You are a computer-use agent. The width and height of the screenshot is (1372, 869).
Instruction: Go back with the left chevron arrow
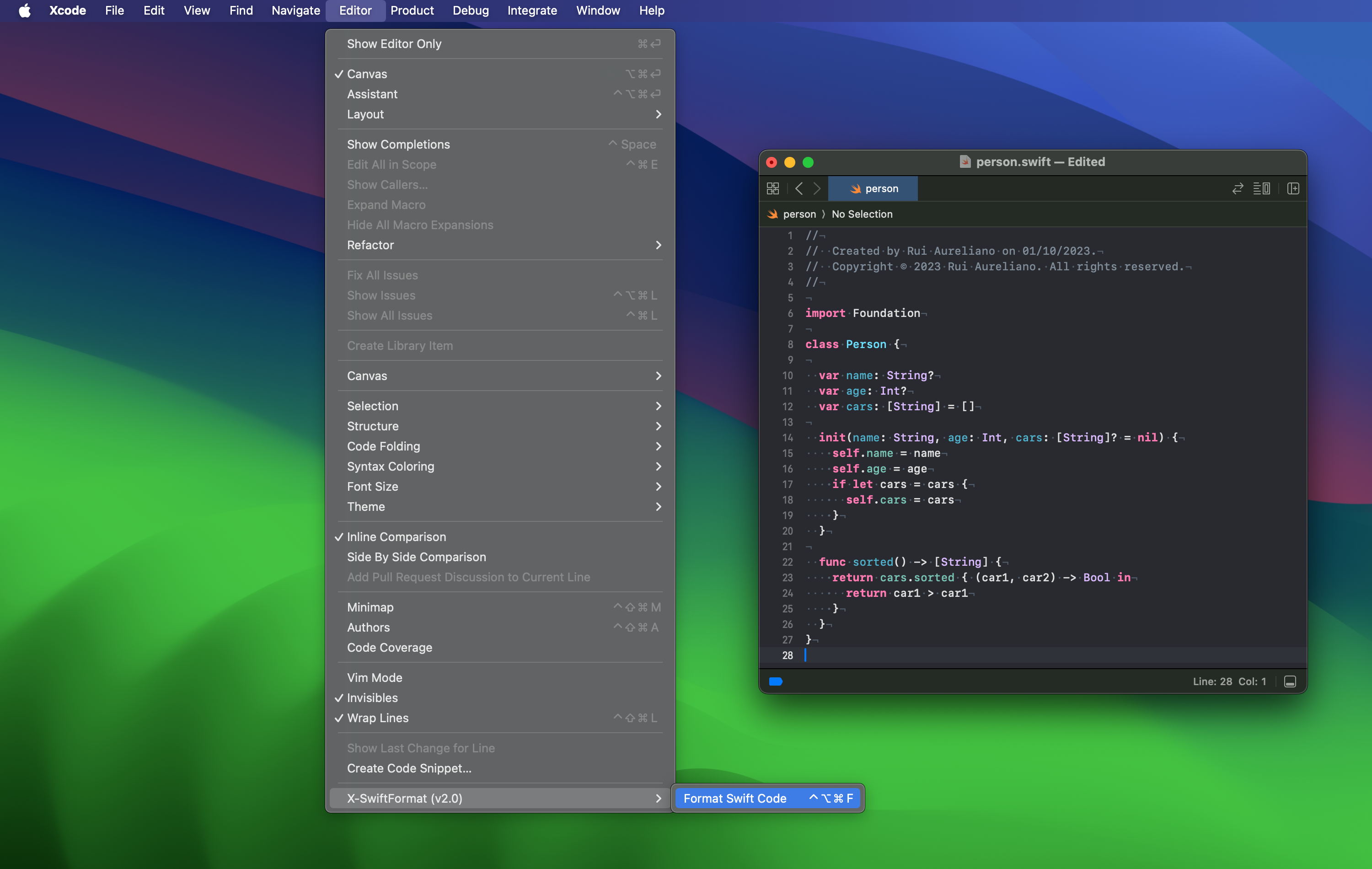click(799, 188)
